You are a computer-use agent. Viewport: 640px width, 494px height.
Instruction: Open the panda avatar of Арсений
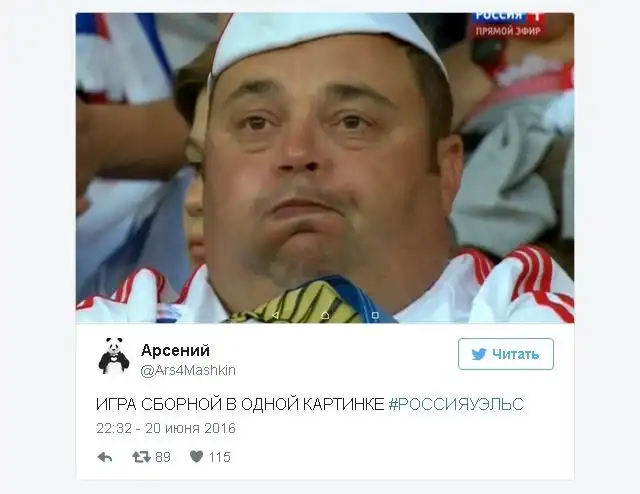pyautogui.click(x=114, y=356)
